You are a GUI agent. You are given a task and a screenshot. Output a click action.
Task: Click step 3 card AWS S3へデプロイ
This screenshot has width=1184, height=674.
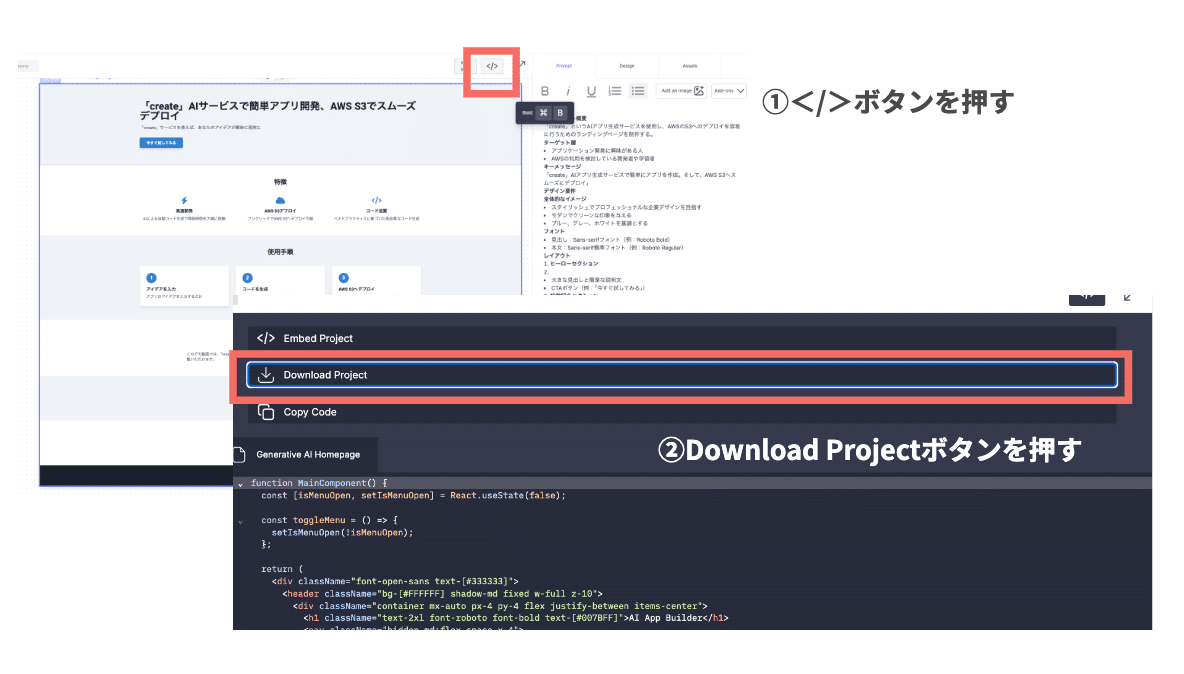376,282
